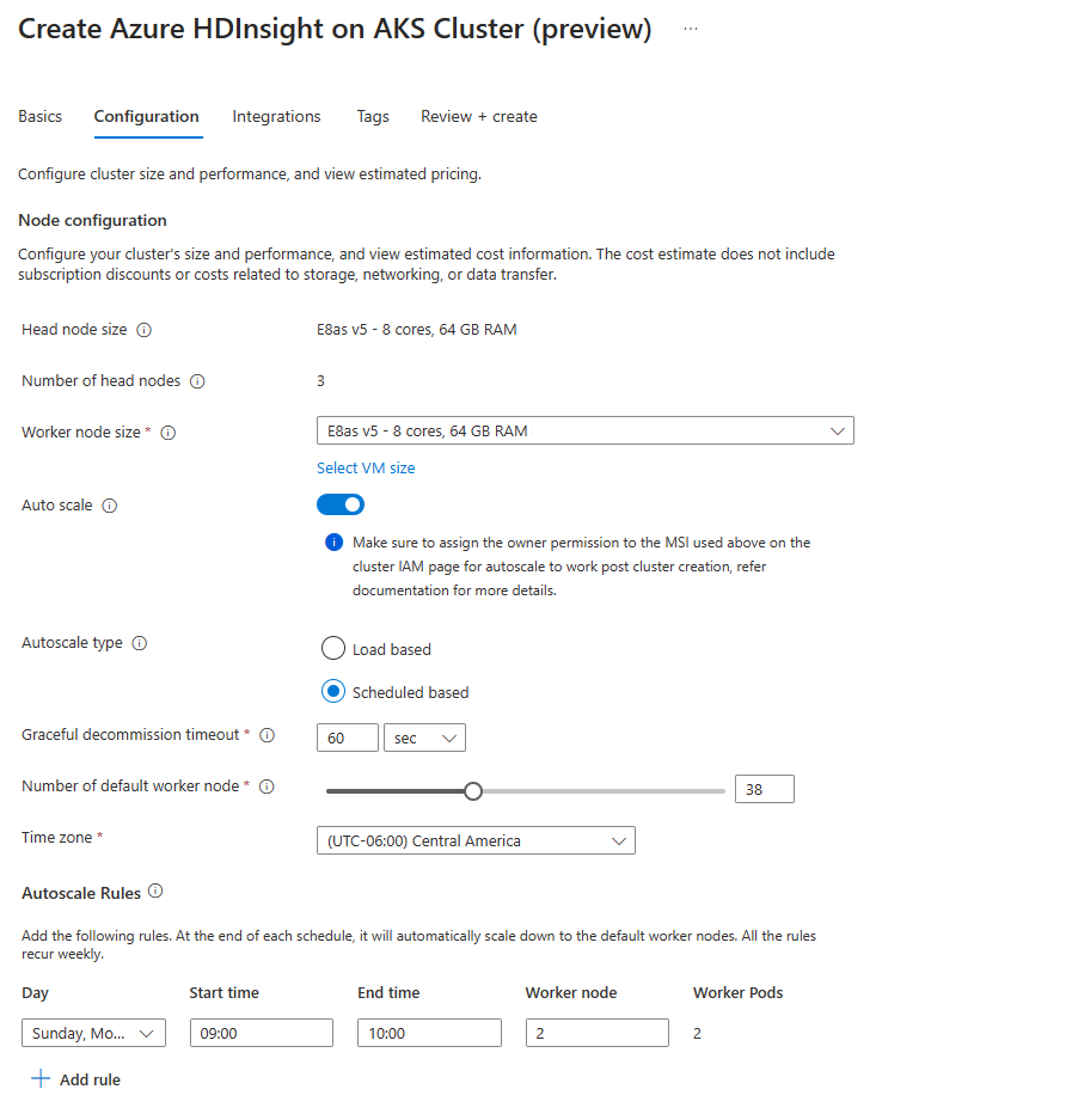Select the Load based radio button
The image size is (1072, 1120).
coord(333,648)
